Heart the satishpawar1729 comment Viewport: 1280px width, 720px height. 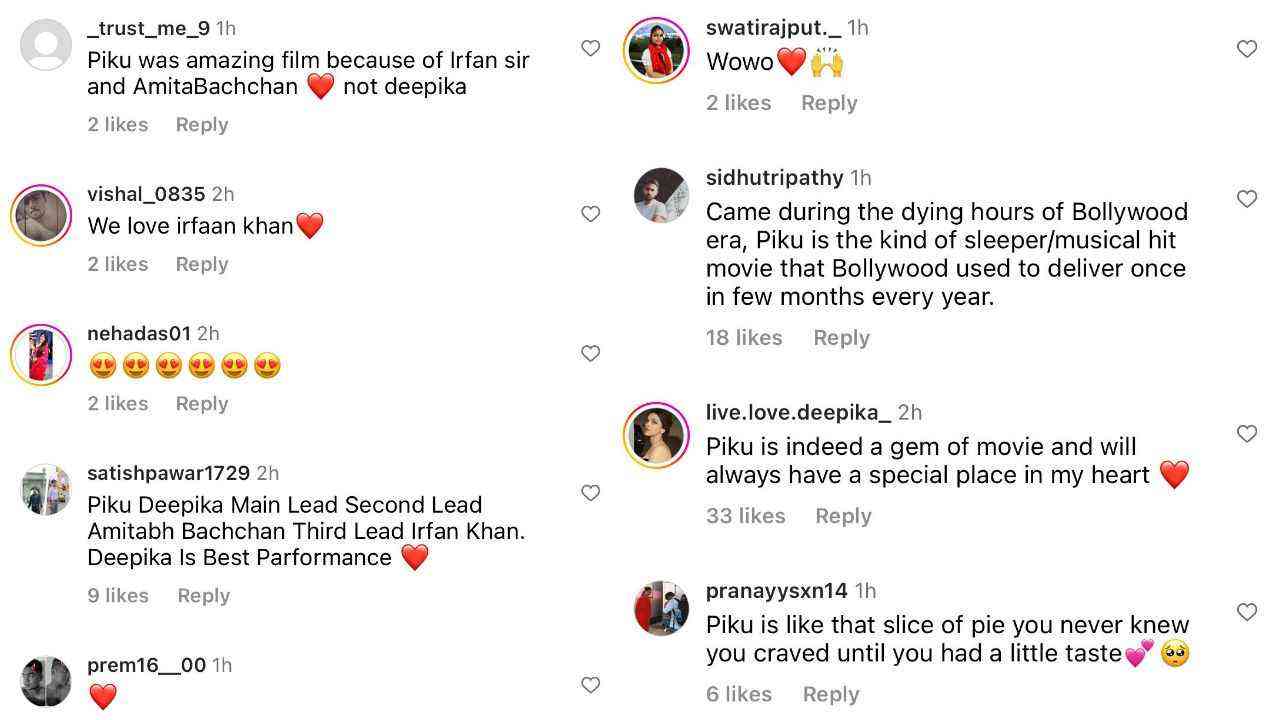(x=590, y=493)
